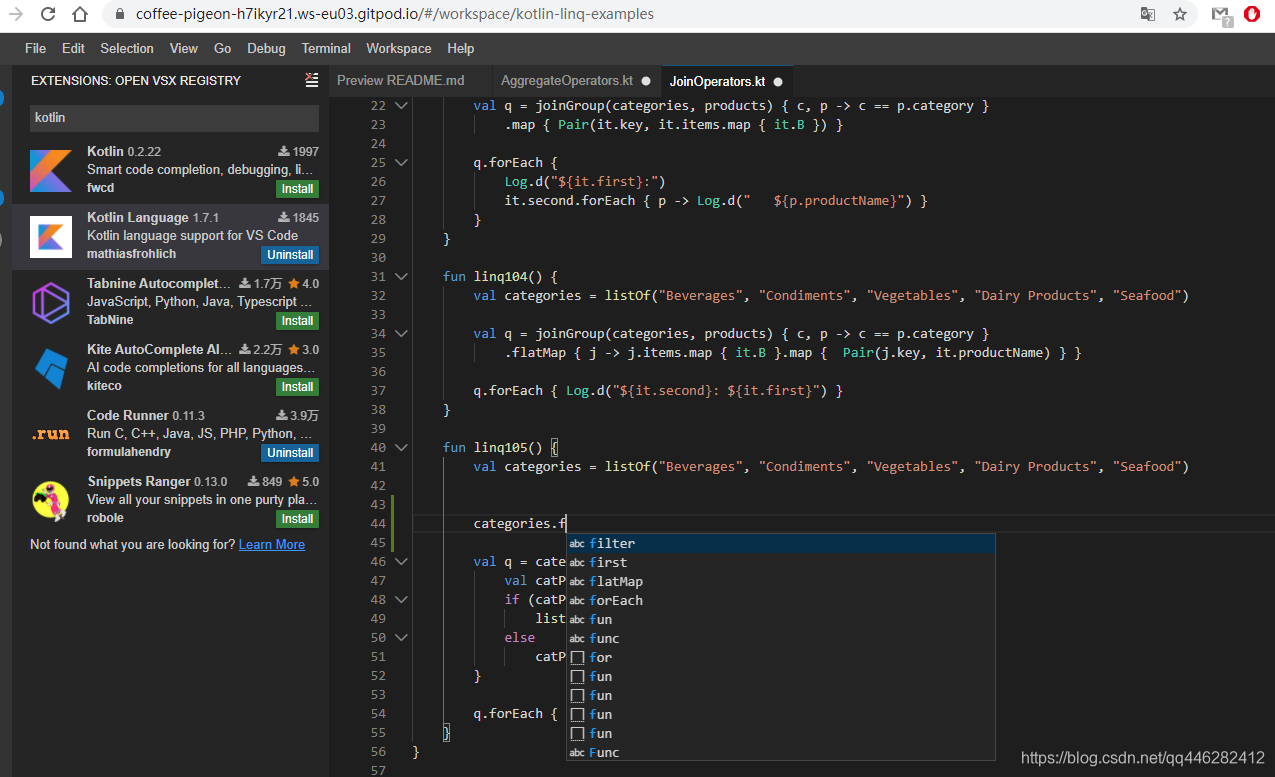
Task: Open the Selection menu
Action: pyautogui.click(x=127, y=48)
